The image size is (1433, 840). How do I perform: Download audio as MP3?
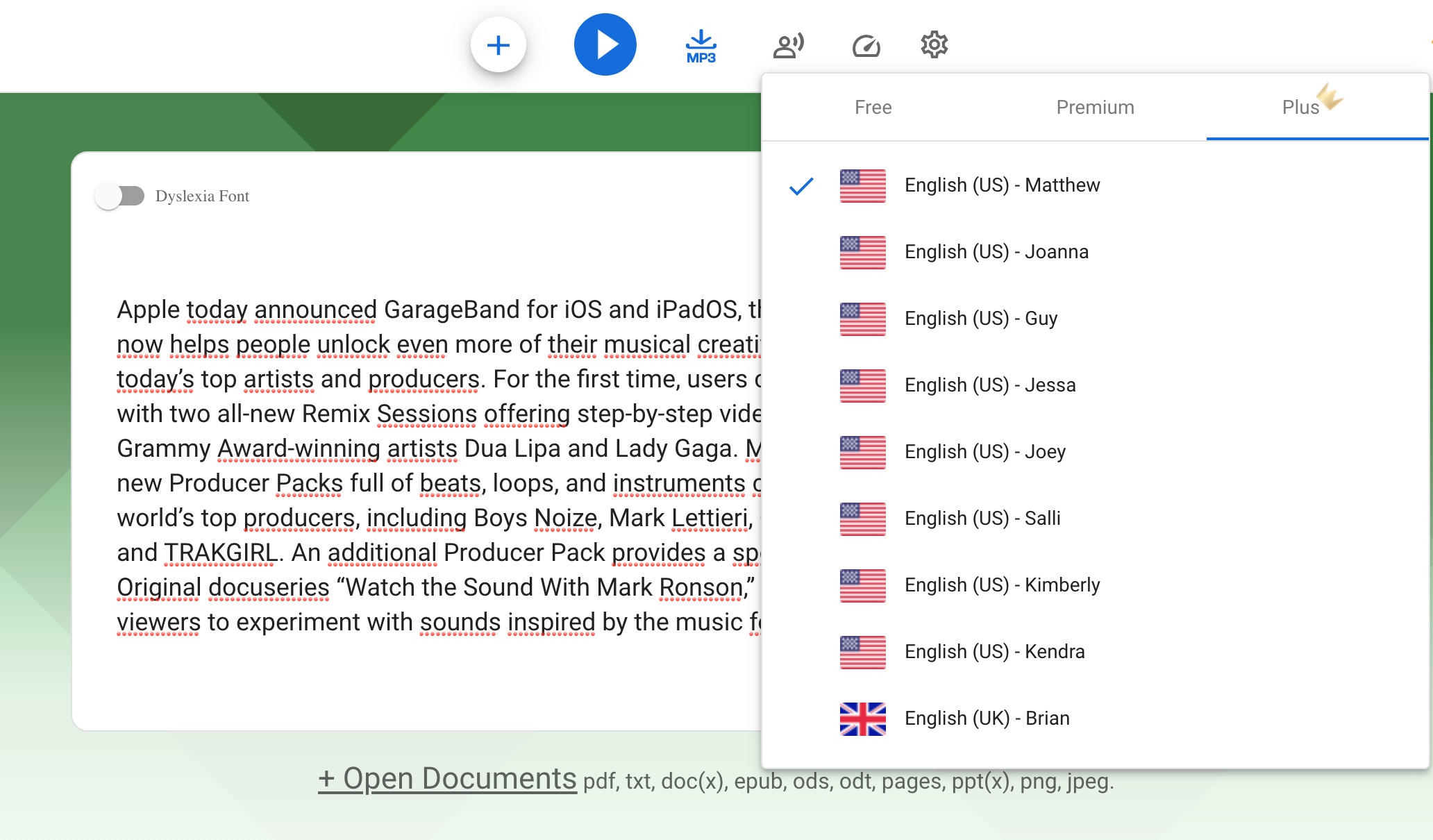click(701, 46)
